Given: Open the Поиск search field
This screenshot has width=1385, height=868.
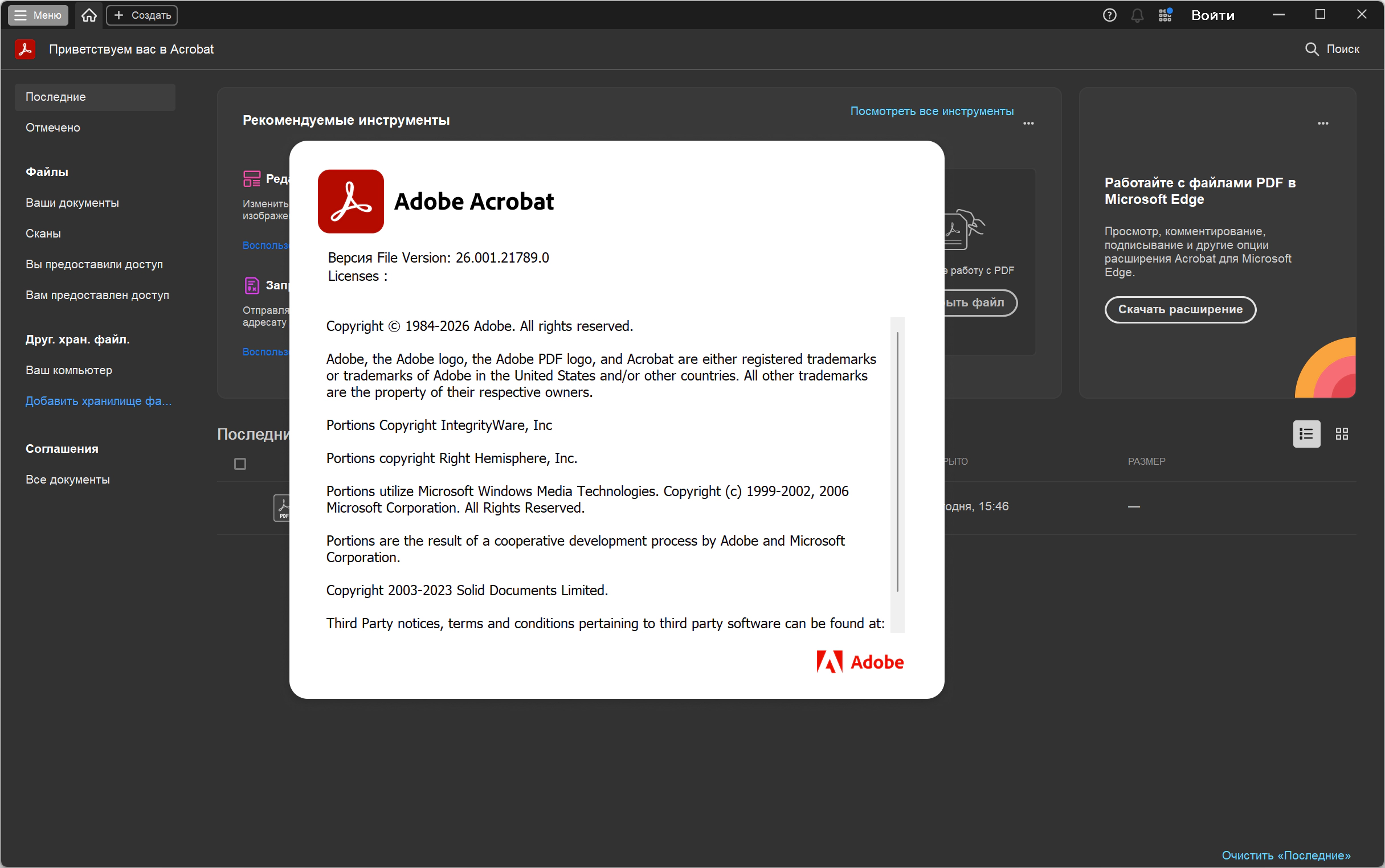Looking at the screenshot, I should coord(1332,50).
